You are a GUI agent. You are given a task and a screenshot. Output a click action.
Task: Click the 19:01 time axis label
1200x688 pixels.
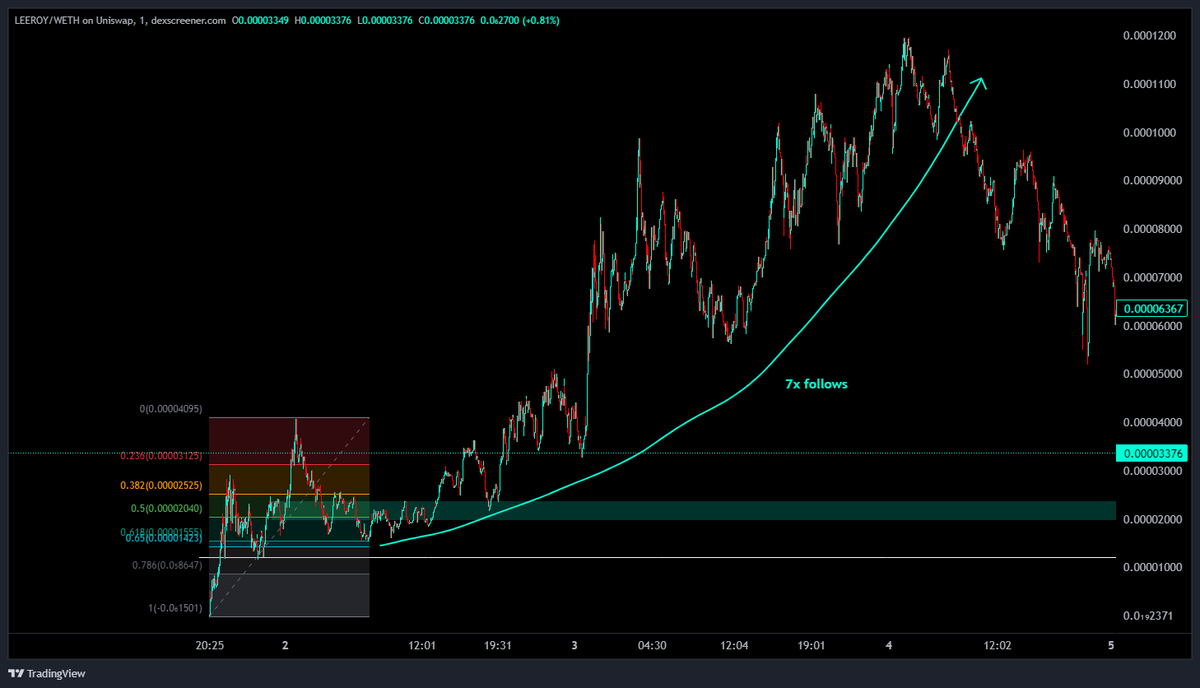[811, 646]
